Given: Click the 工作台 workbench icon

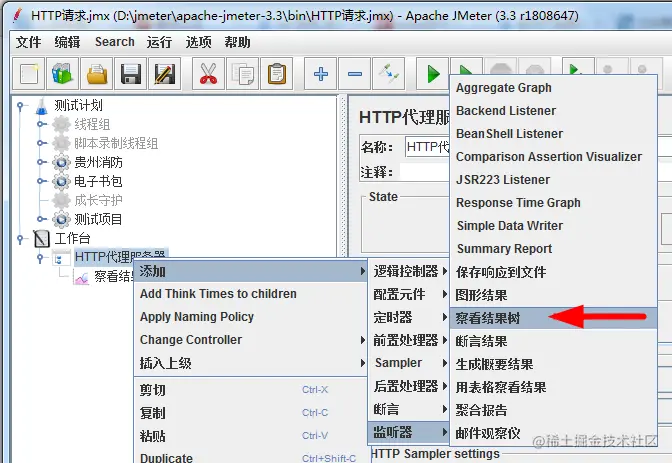Looking at the screenshot, I should click(42, 238).
